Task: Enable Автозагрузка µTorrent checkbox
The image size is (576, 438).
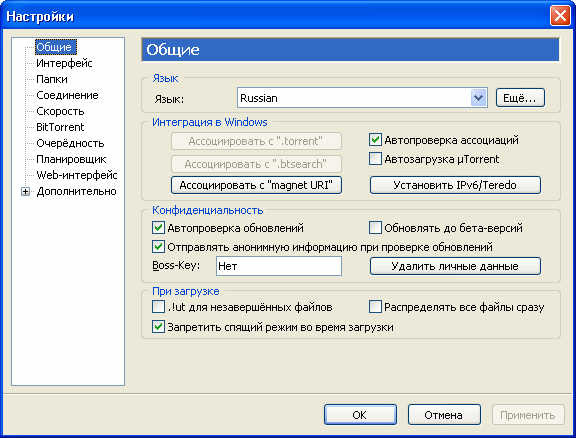Action: click(x=375, y=159)
